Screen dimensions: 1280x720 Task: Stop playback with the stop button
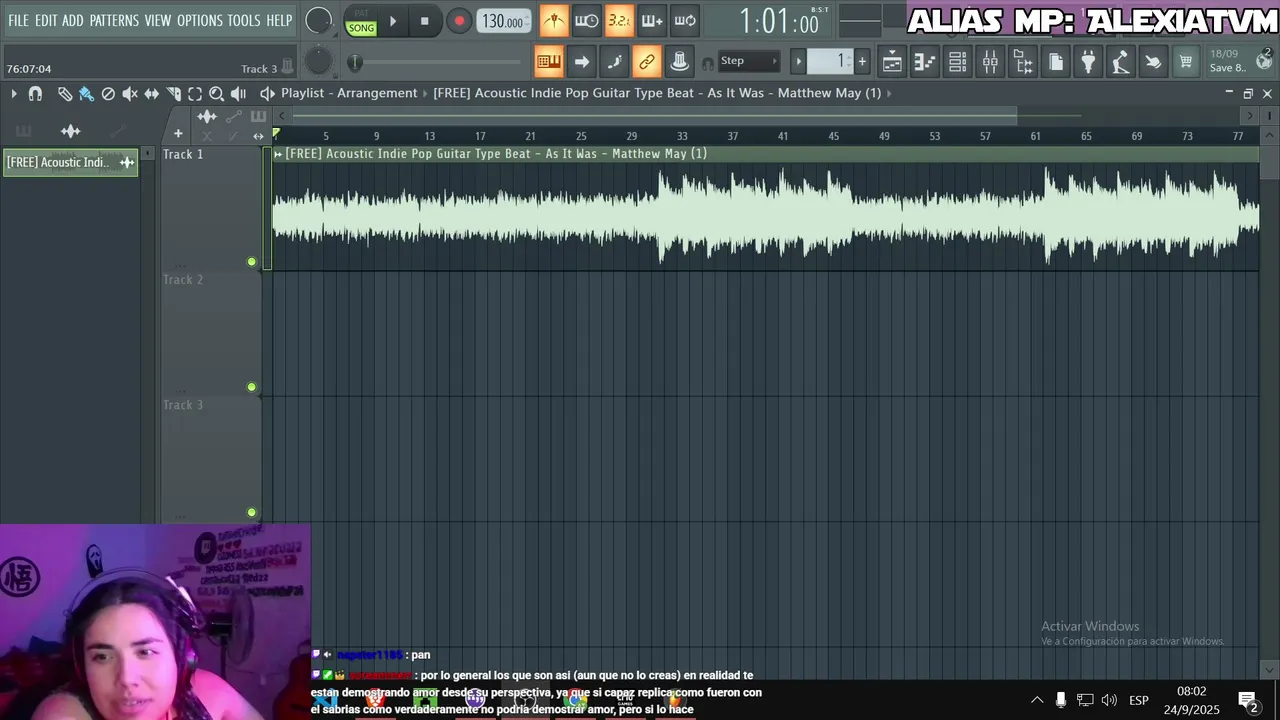(425, 21)
